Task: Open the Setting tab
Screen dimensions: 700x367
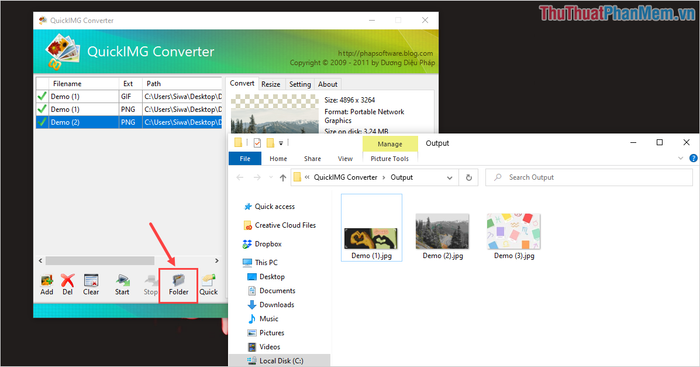Action: coord(300,84)
